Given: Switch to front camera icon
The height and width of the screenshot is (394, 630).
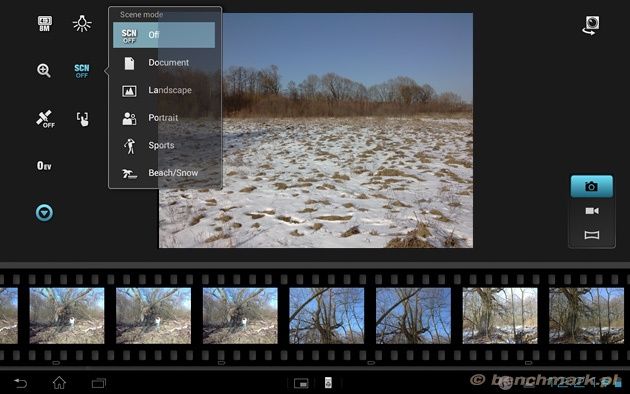Looking at the screenshot, I should coord(591,25).
